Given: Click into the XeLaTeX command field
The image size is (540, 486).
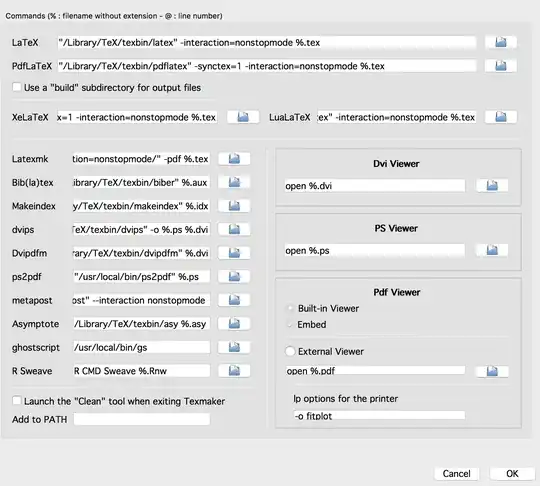Looking at the screenshot, I should 137,117.
